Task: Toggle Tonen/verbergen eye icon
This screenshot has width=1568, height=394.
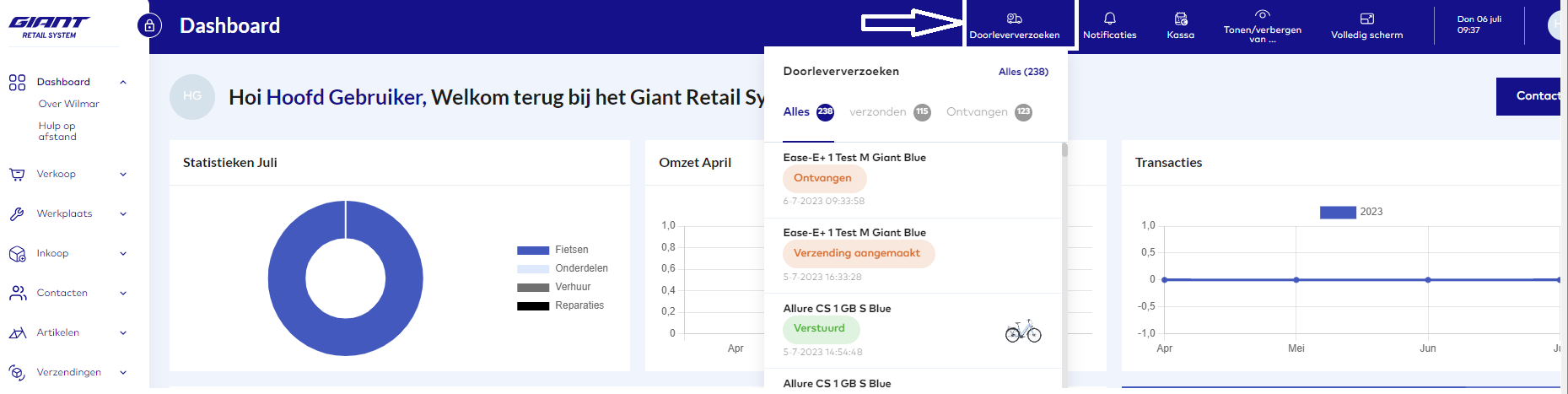Action: click(x=1262, y=14)
